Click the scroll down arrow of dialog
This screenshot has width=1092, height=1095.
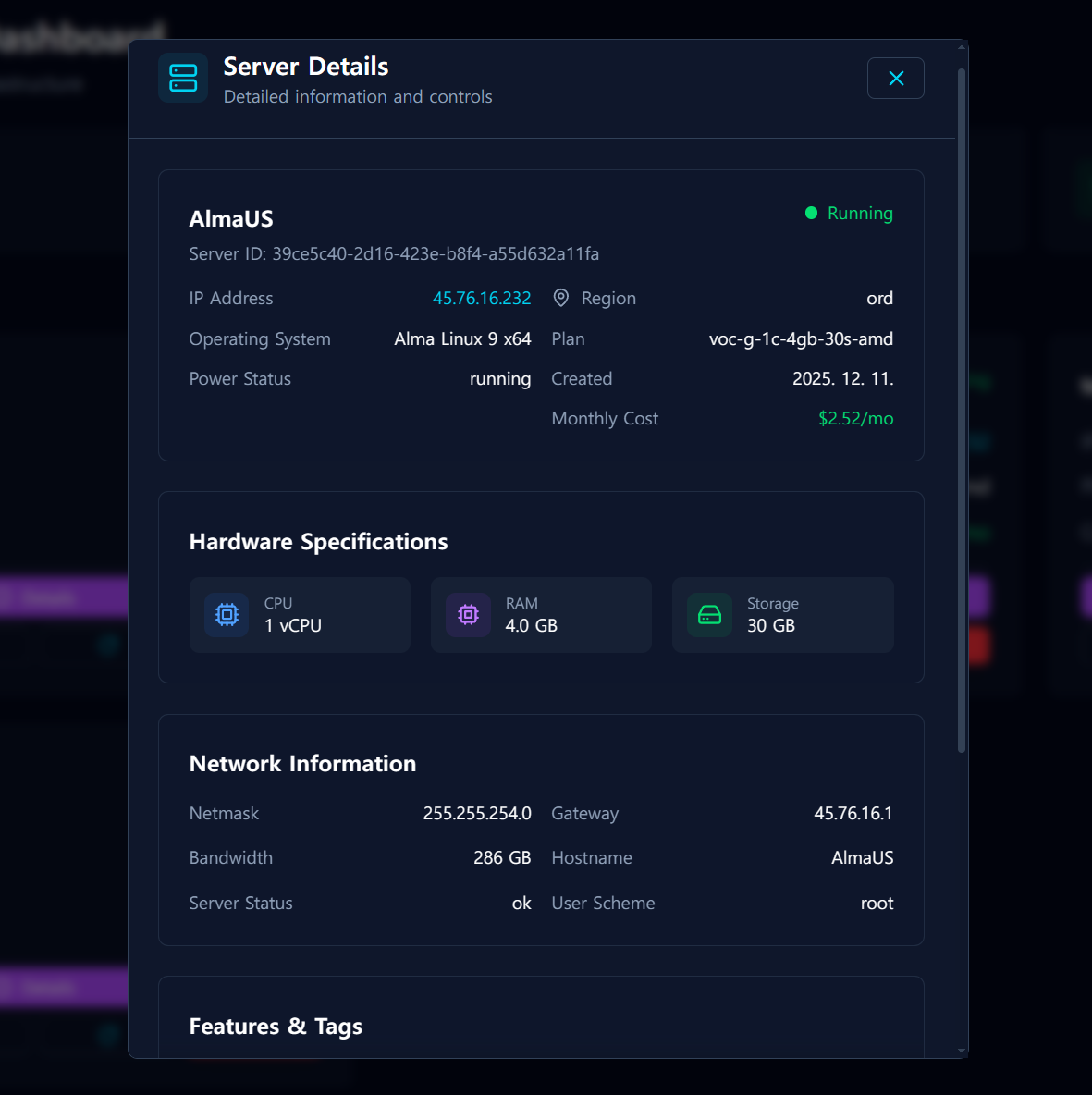(962, 1051)
